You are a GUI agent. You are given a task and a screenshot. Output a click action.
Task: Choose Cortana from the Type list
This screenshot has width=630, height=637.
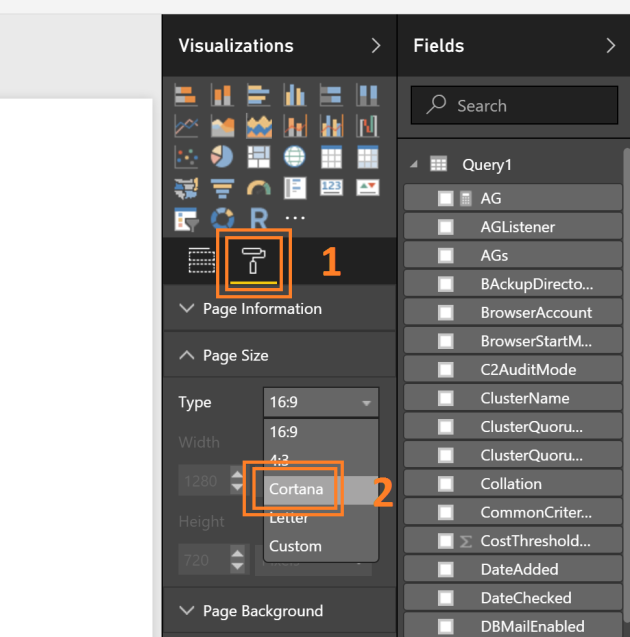coord(321,490)
